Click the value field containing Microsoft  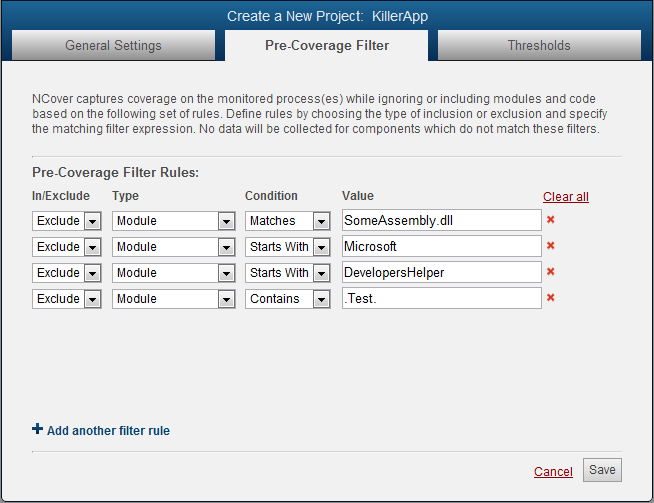[x=441, y=247]
